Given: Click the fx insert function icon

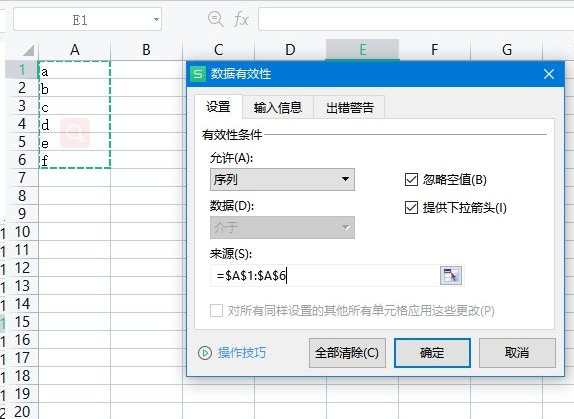Looking at the screenshot, I should [x=241, y=19].
